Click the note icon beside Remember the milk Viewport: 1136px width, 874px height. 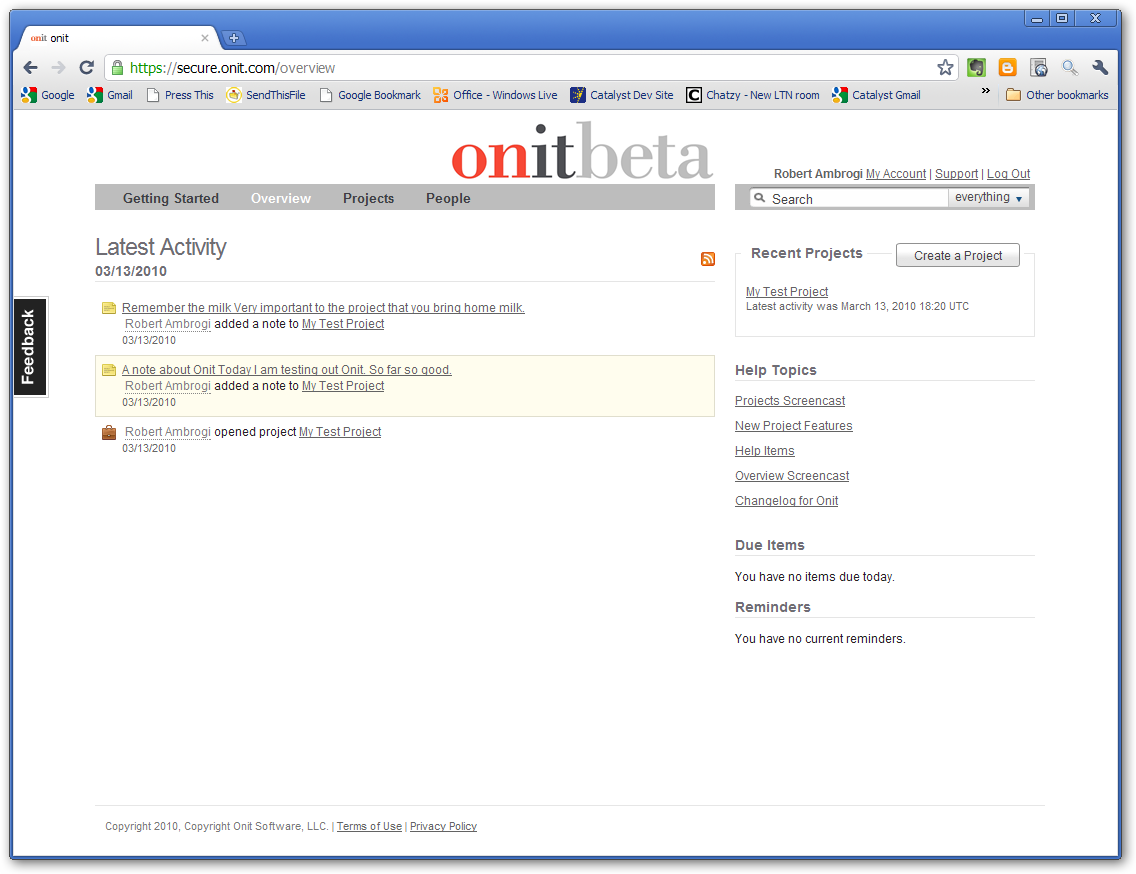[109, 308]
